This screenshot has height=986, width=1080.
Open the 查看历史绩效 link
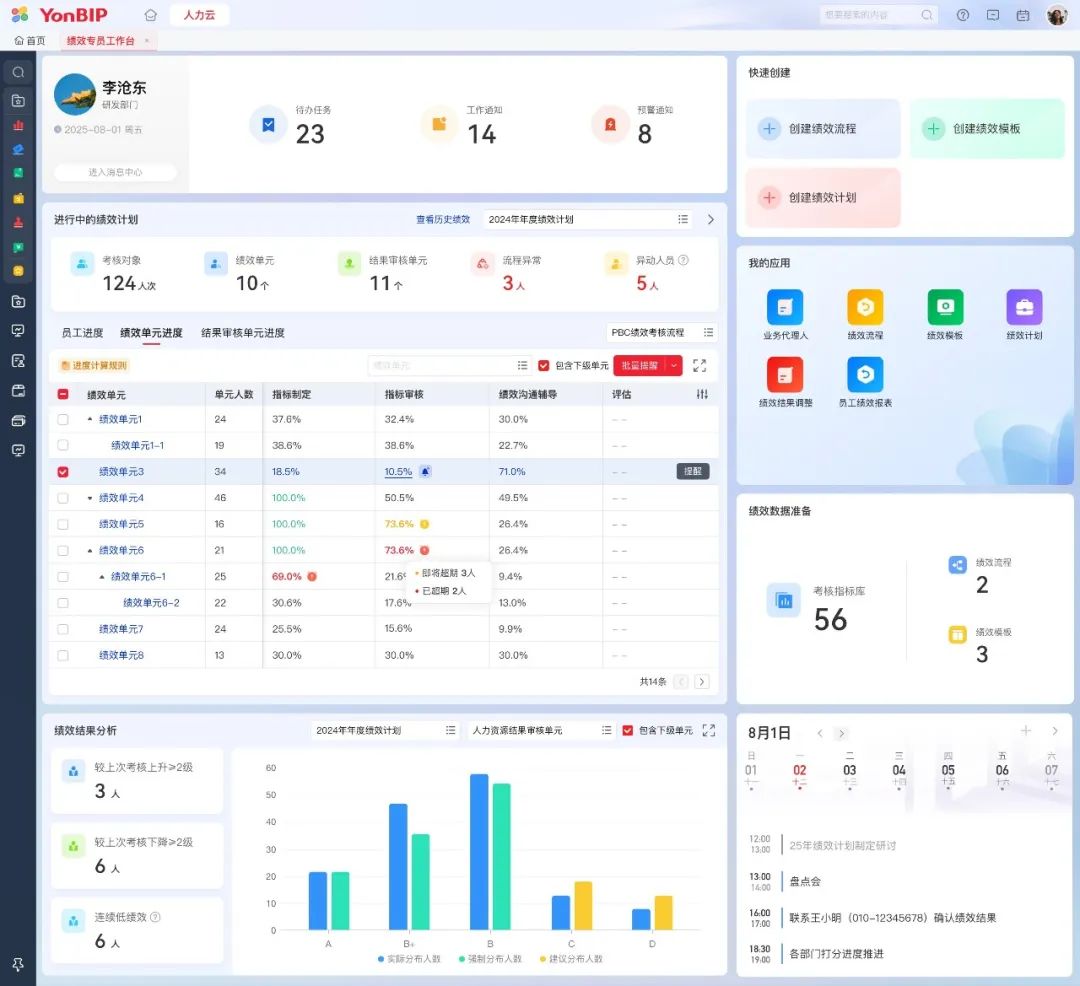[443, 219]
